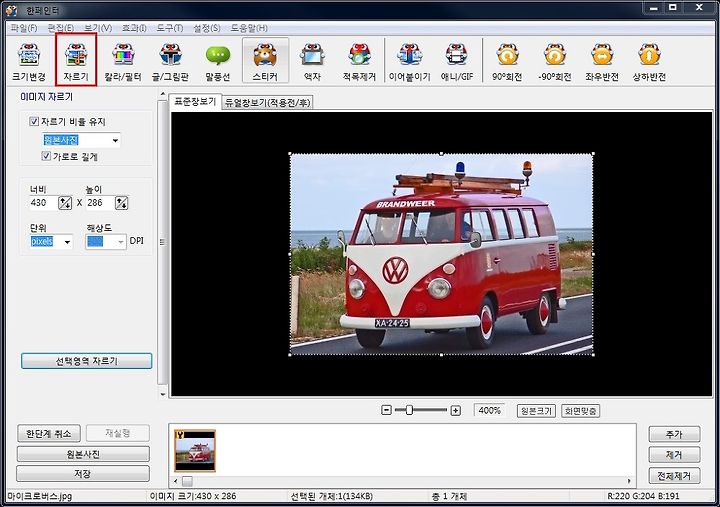The width and height of the screenshot is (720, 507).
Task: Click the 400% zoom value field
Action: point(489,410)
